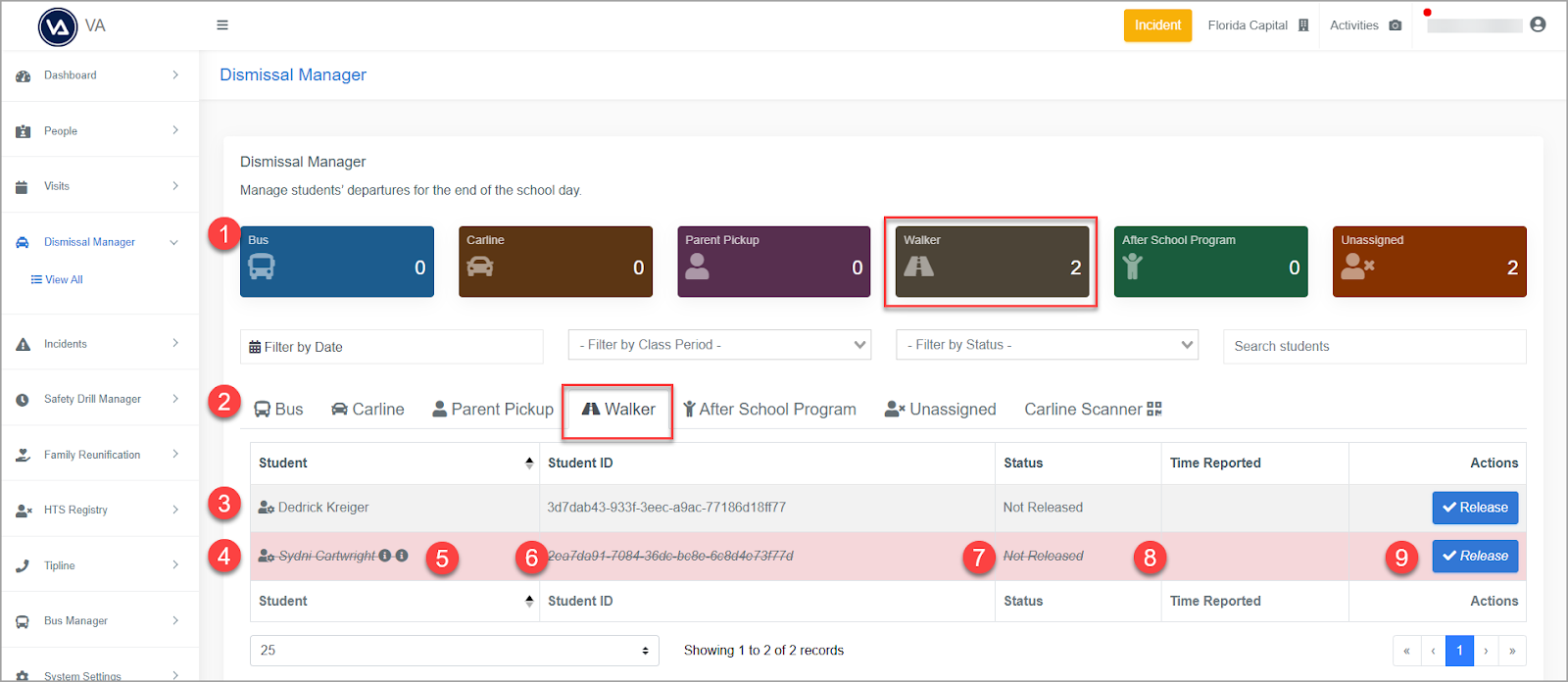The image size is (1568, 682).
Task: Release student Dedrick Kreiger
Action: (1475, 508)
